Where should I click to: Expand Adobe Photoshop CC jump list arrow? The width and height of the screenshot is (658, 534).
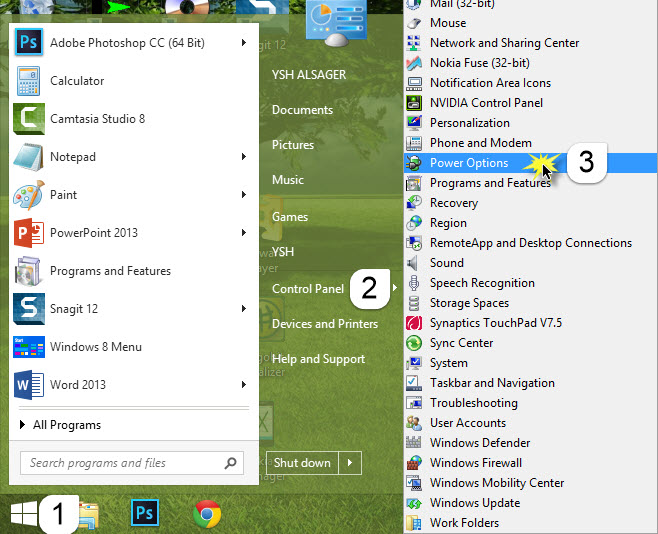point(244,43)
